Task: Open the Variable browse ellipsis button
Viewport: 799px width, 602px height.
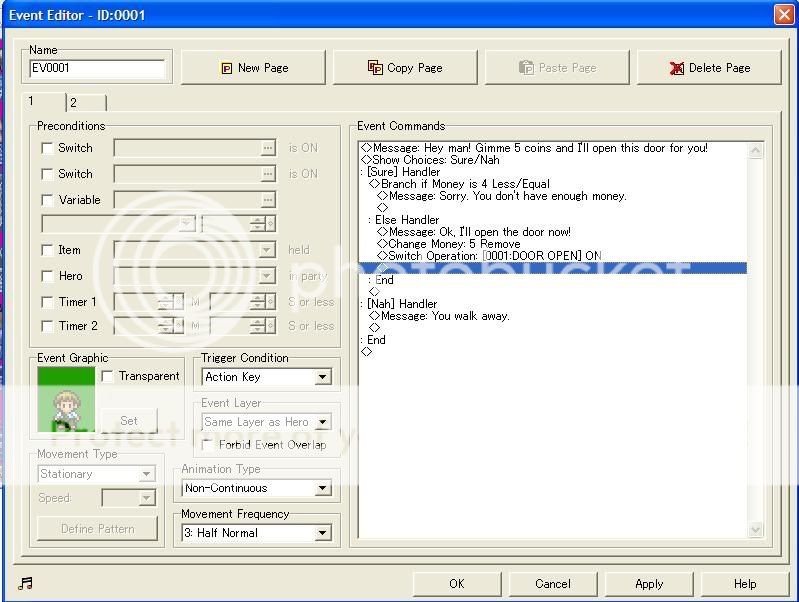Action: [267, 200]
